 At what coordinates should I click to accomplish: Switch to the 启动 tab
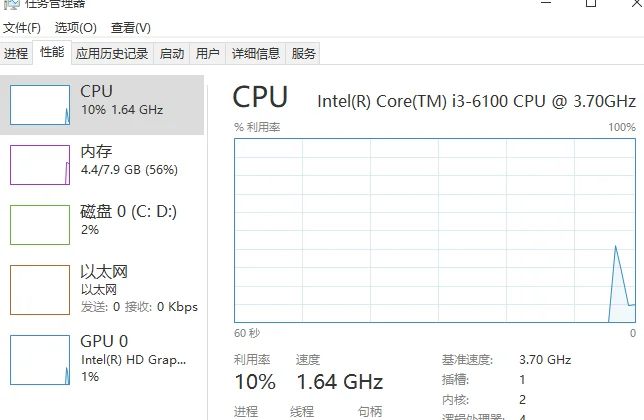click(x=172, y=54)
